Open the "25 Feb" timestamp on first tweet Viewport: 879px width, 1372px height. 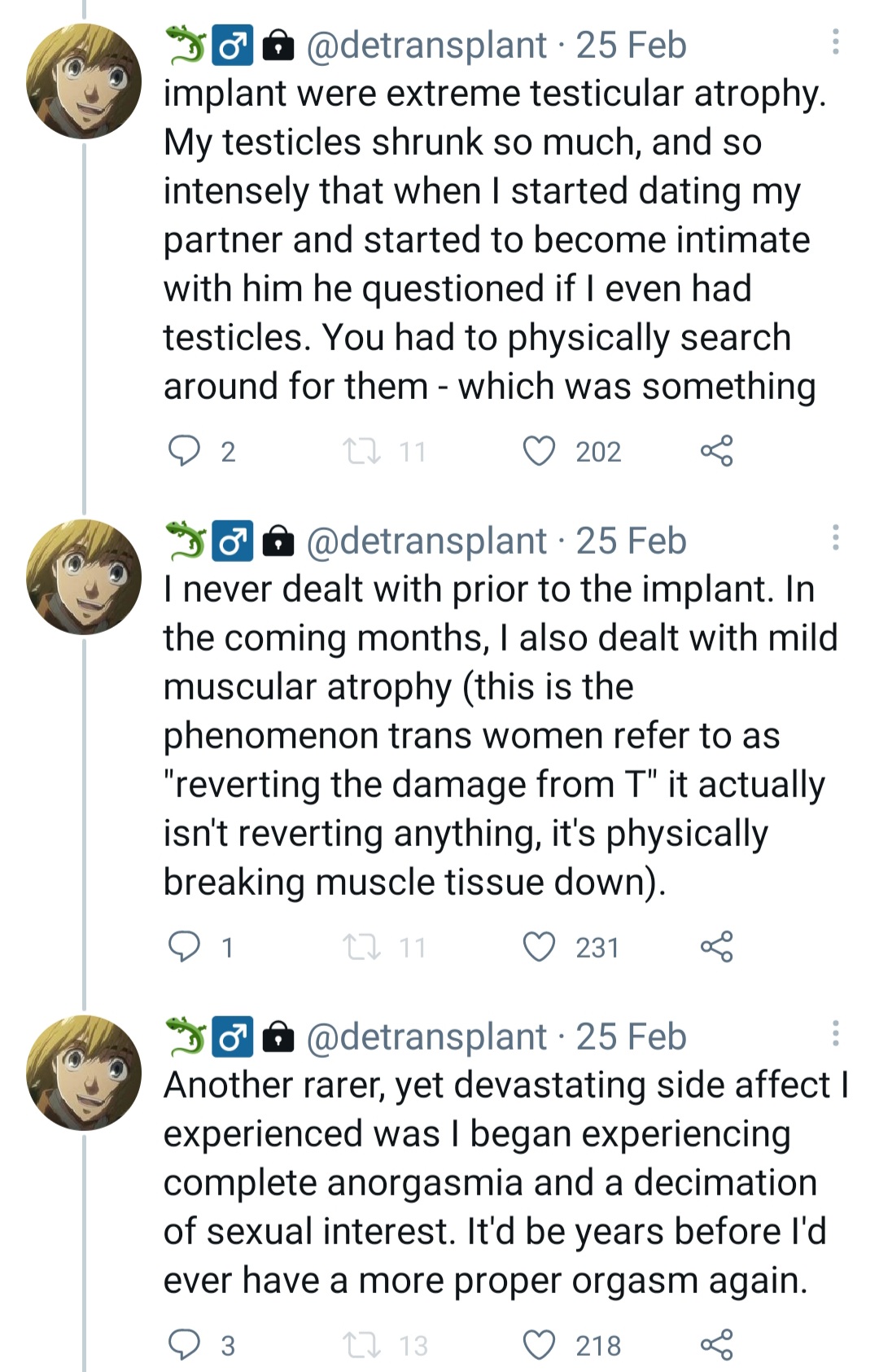pos(632,45)
